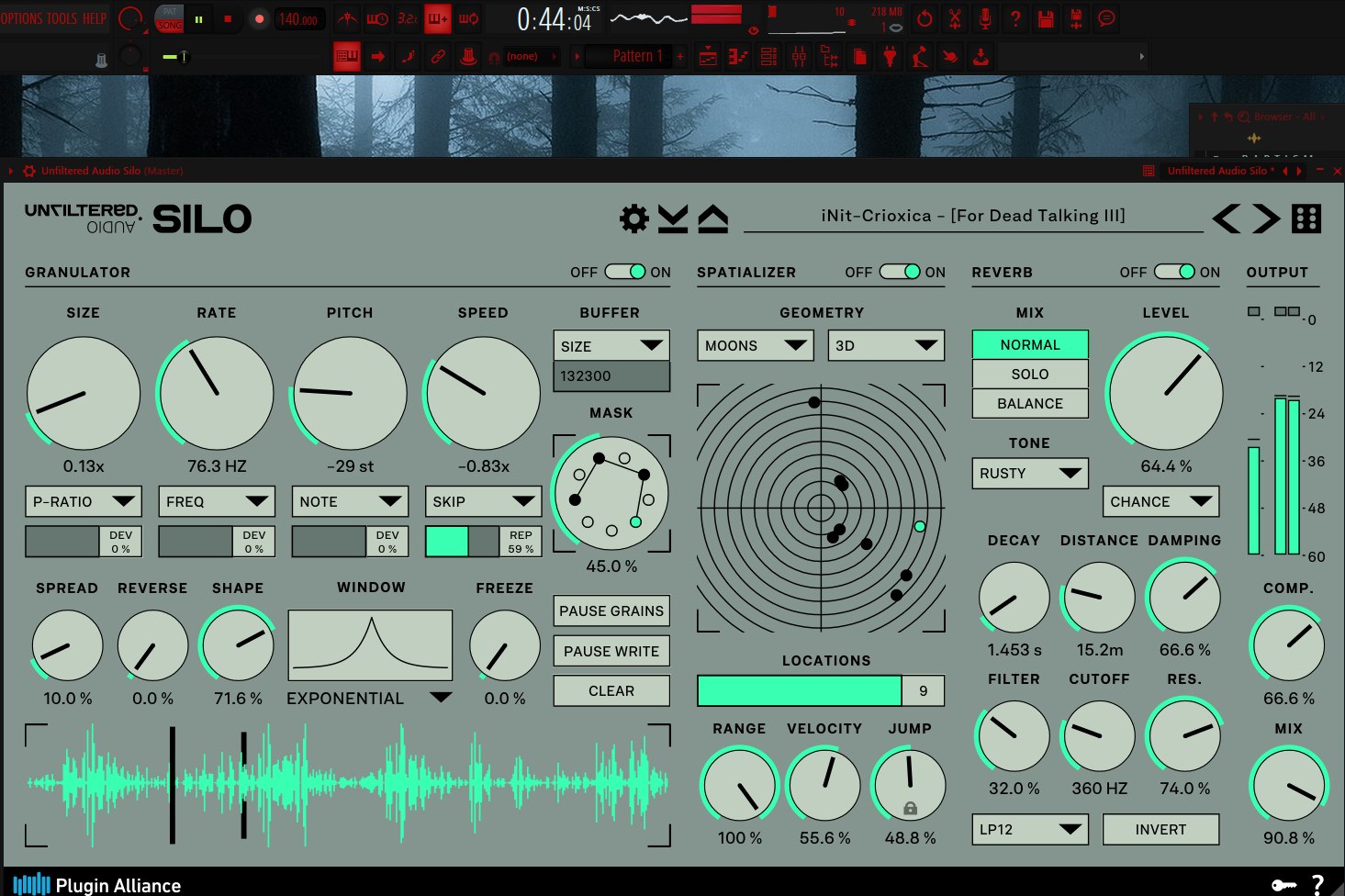Toggle the GRANULATOR on/off switch
1345x896 pixels.
point(625,272)
